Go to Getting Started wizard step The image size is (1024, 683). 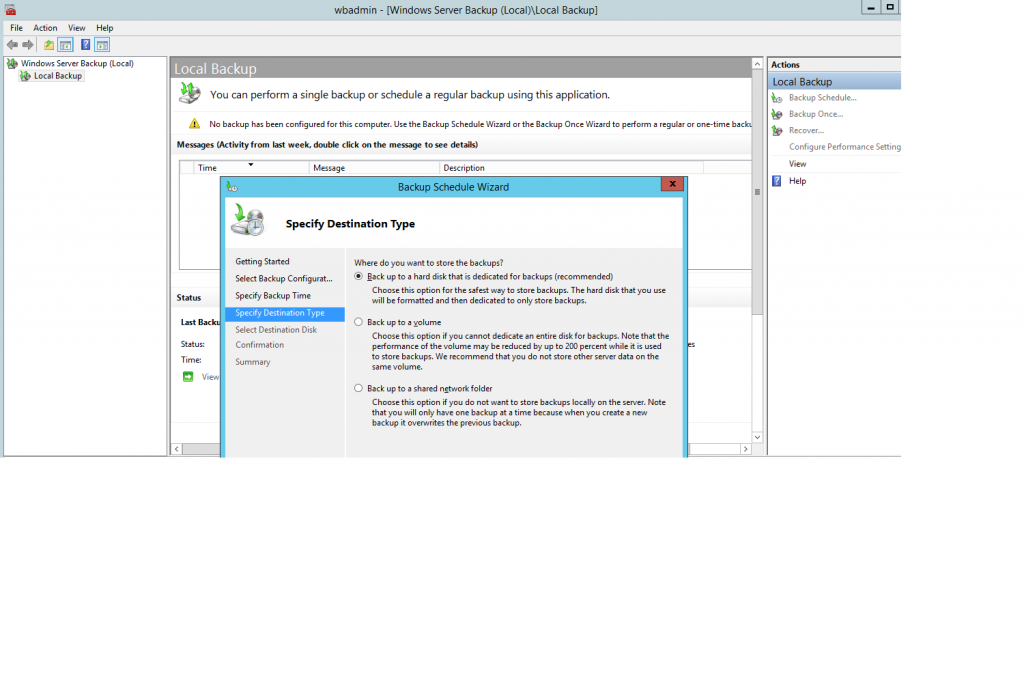pos(262,261)
